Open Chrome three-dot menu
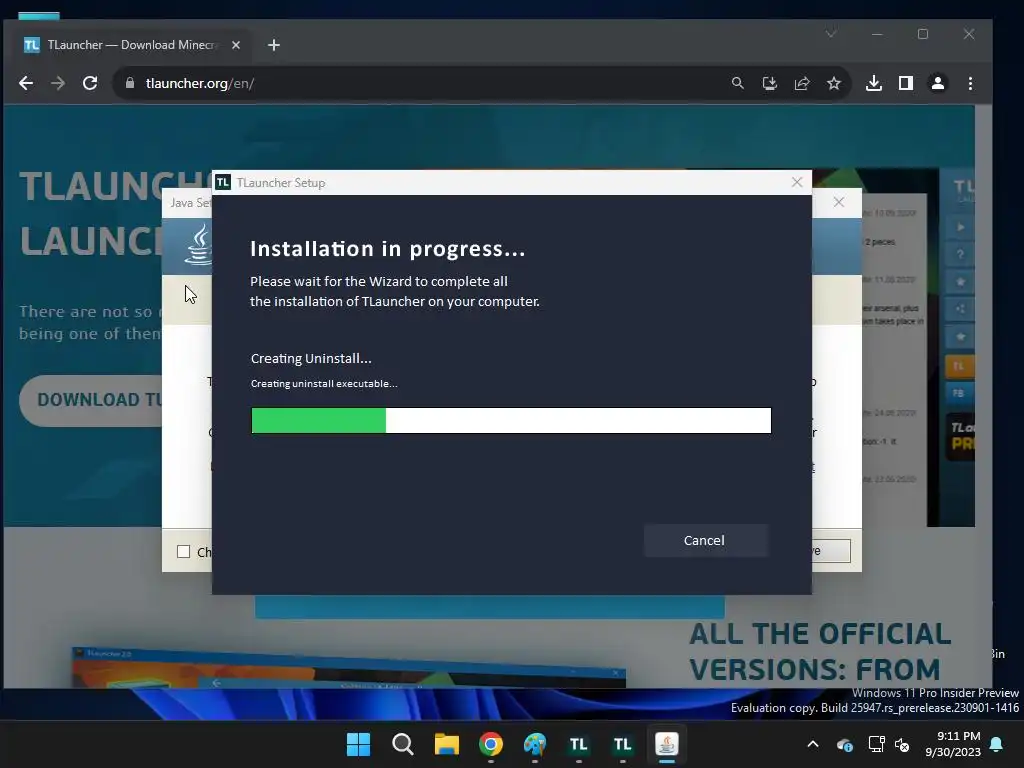This screenshot has height=768, width=1024. pyautogui.click(x=970, y=83)
